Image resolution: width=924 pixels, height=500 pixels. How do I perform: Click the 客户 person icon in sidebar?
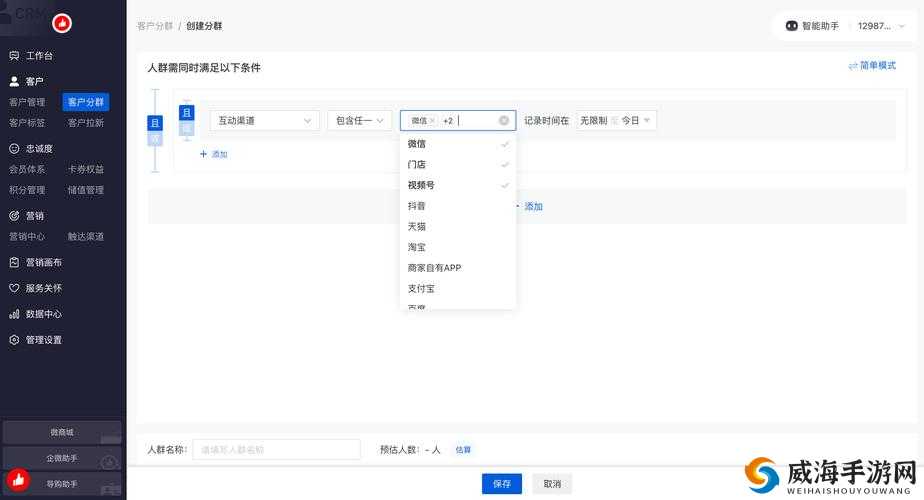14,81
